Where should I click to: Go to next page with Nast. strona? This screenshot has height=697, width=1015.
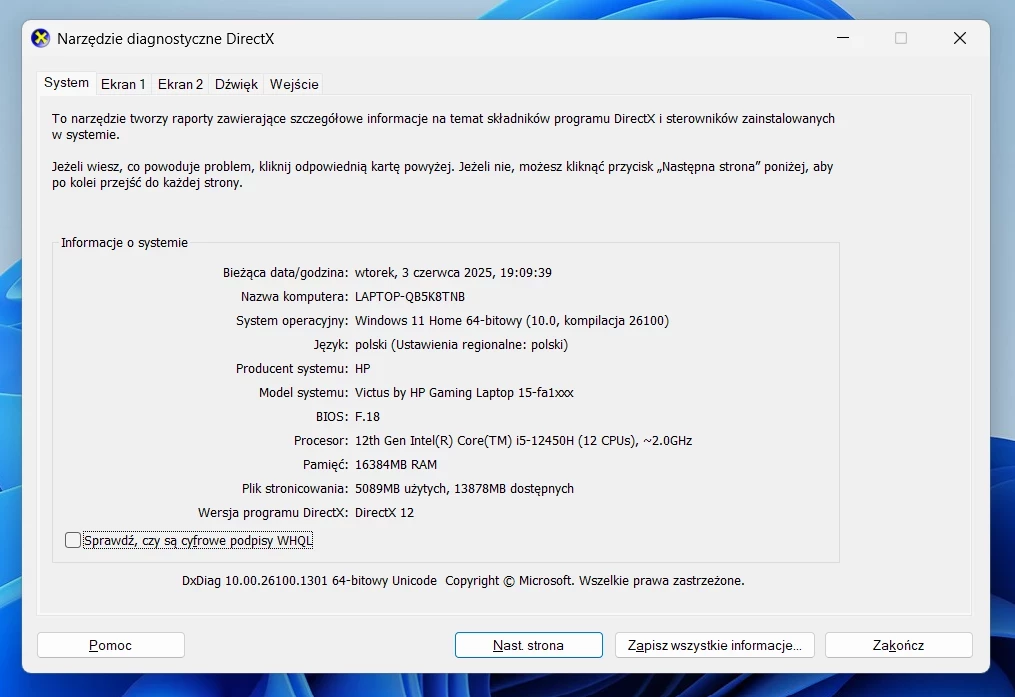pyautogui.click(x=528, y=645)
